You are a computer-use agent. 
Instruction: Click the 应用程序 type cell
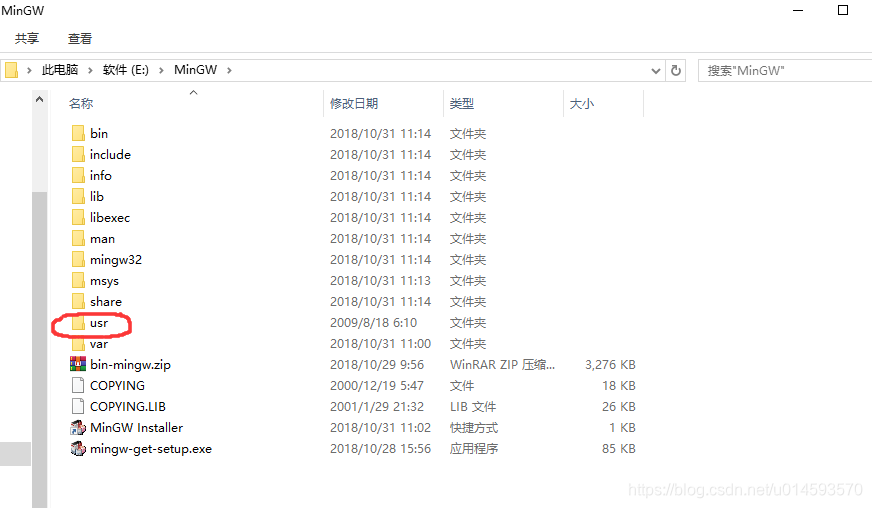point(474,448)
